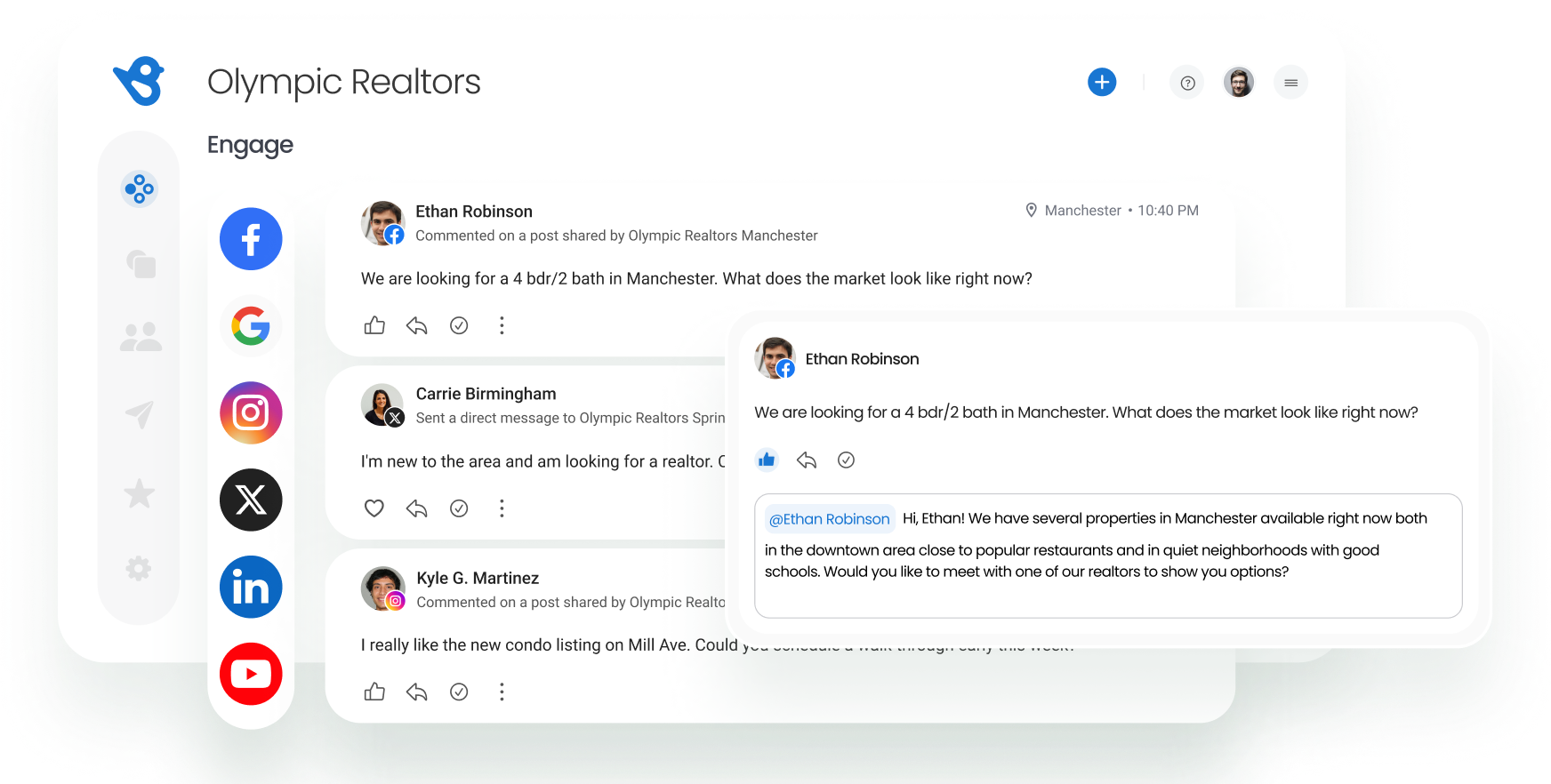Open the user profile avatar in header
1551x784 pixels.
click(1239, 83)
